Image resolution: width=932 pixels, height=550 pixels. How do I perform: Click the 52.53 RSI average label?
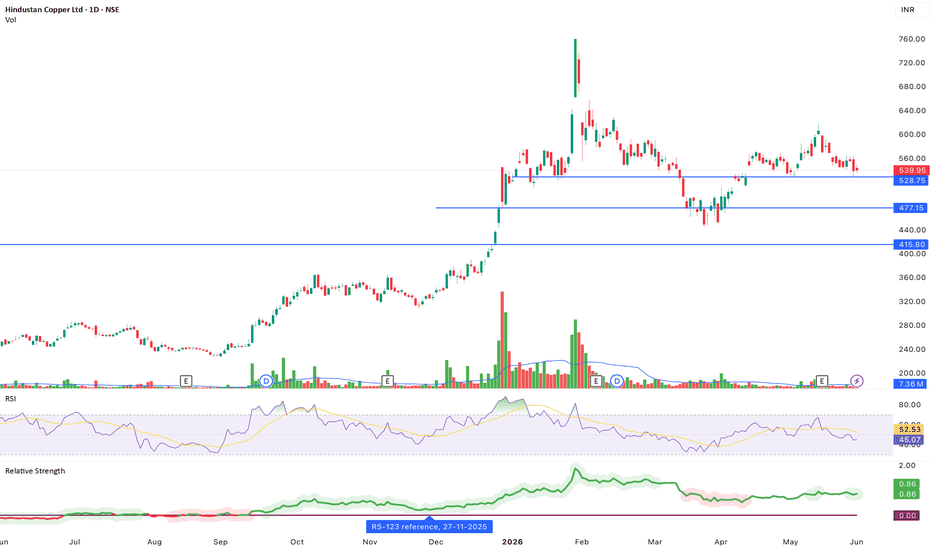tap(909, 429)
